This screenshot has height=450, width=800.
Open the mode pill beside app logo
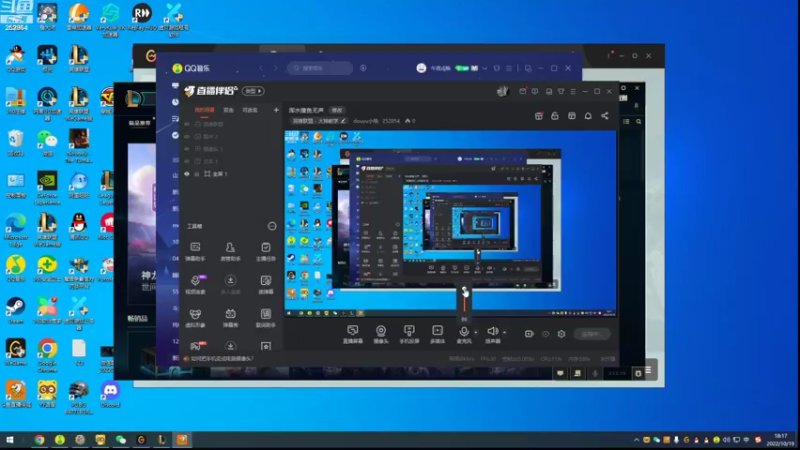point(253,91)
